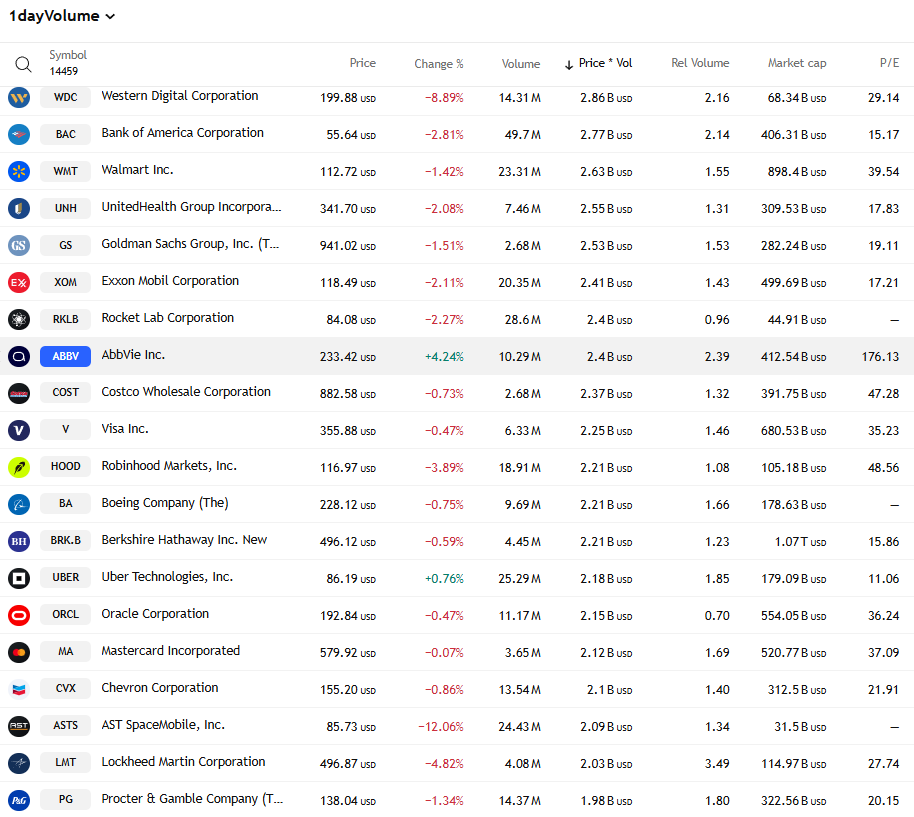Viewport: 914px width, 817px height.
Task: Open the BRK.B ticker symbol
Action: [x=65, y=540]
